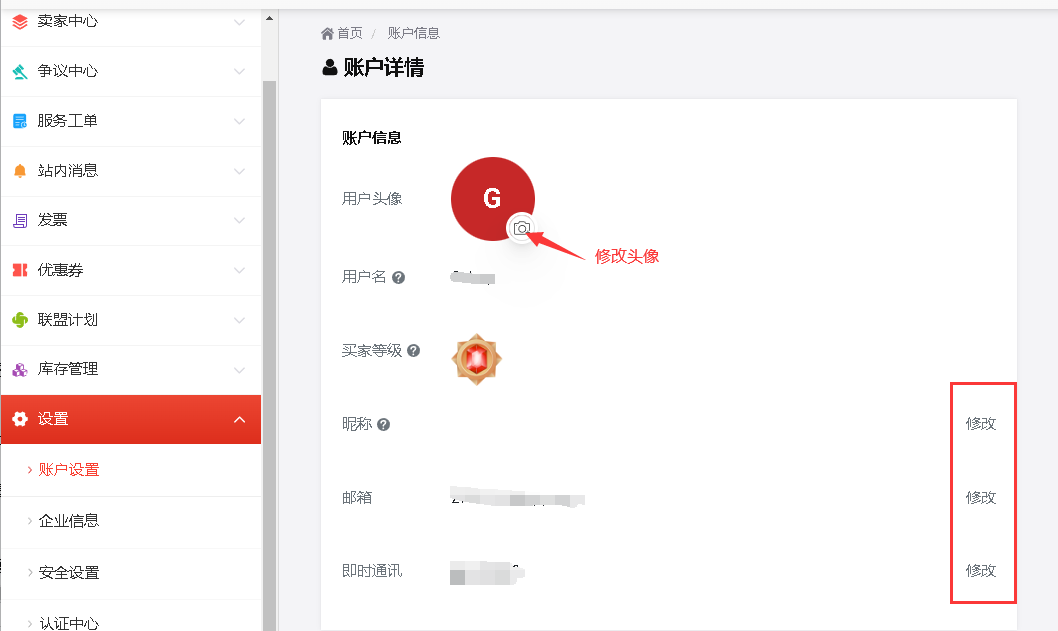Click the buyer level gem badge
The height and width of the screenshot is (631, 1058).
pyautogui.click(x=477, y=357)
